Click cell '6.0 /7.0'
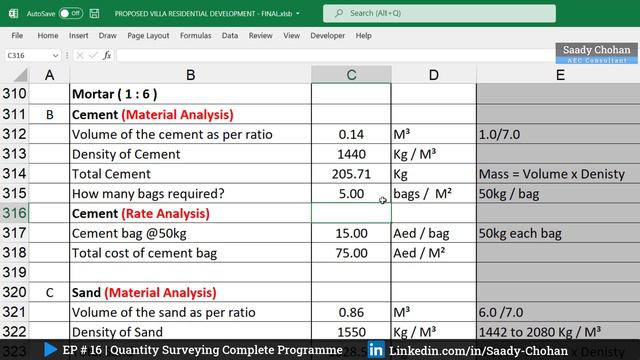The width and height of the screenshot is (640, 360). click(x=558, y=312)
